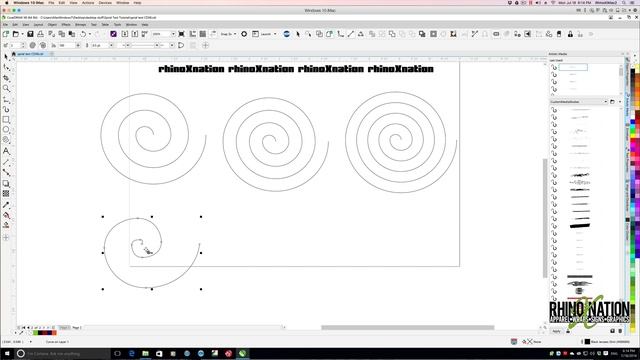Click the full-screen preview icon

click(182, 34)
